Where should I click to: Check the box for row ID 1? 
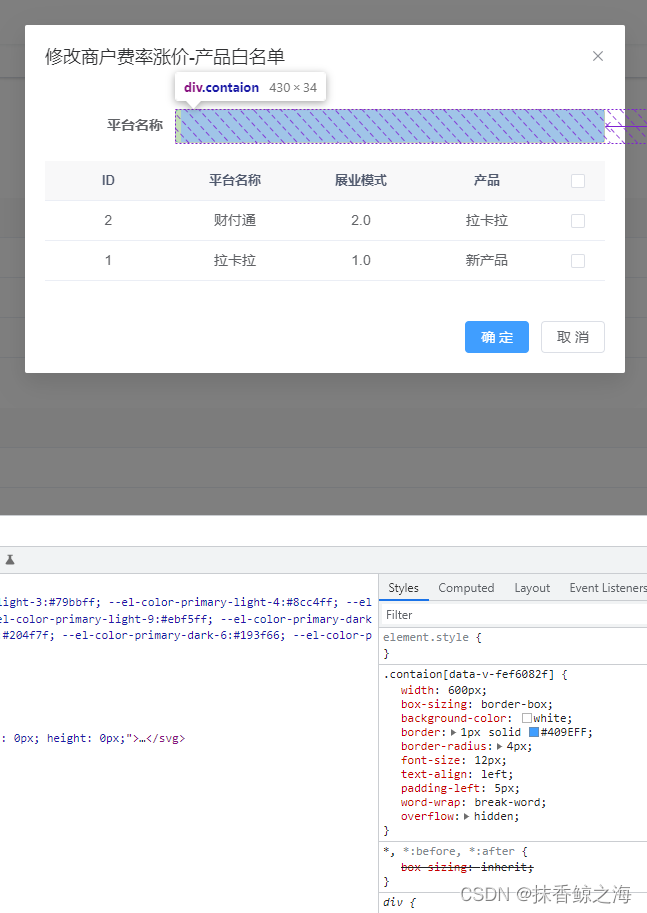coord(578,261)
